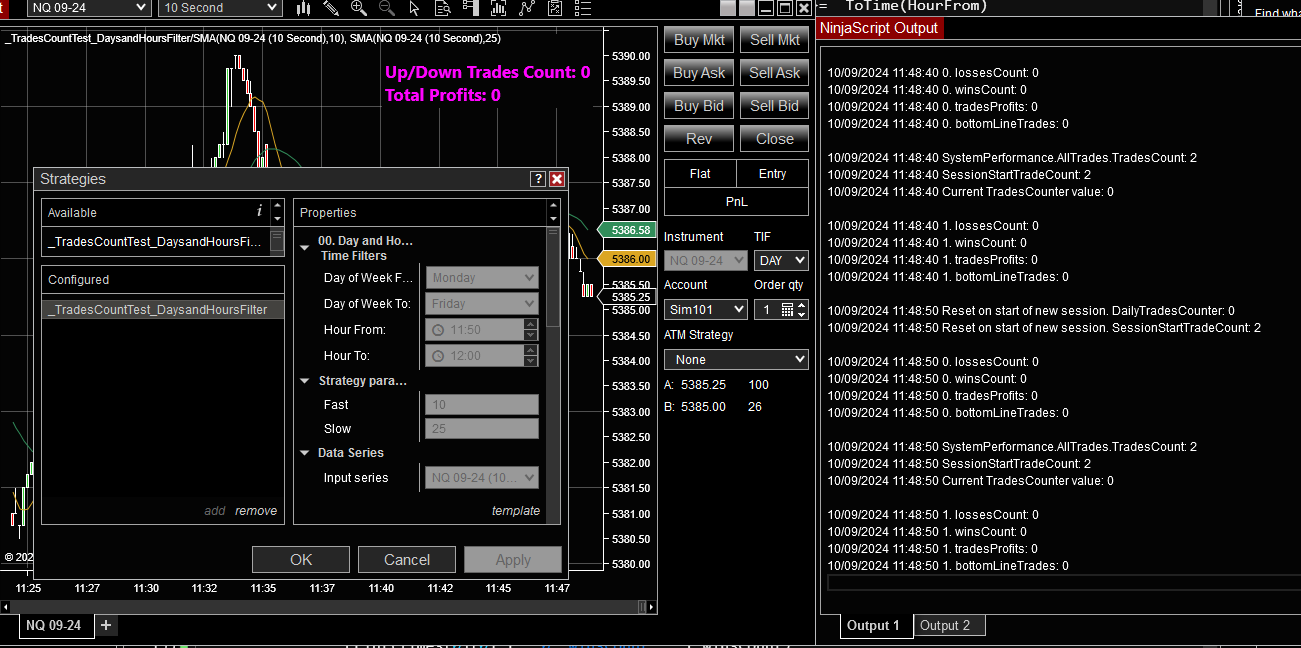Open the drawing tools pencil icon

331,9
